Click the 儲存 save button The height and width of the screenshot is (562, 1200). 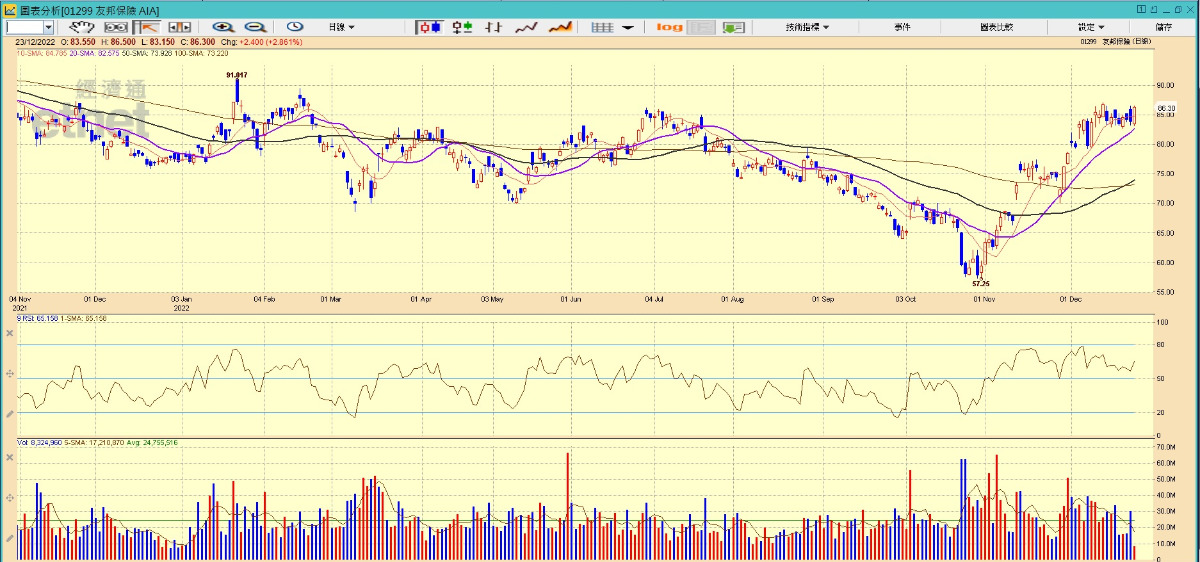(1164, 27)
